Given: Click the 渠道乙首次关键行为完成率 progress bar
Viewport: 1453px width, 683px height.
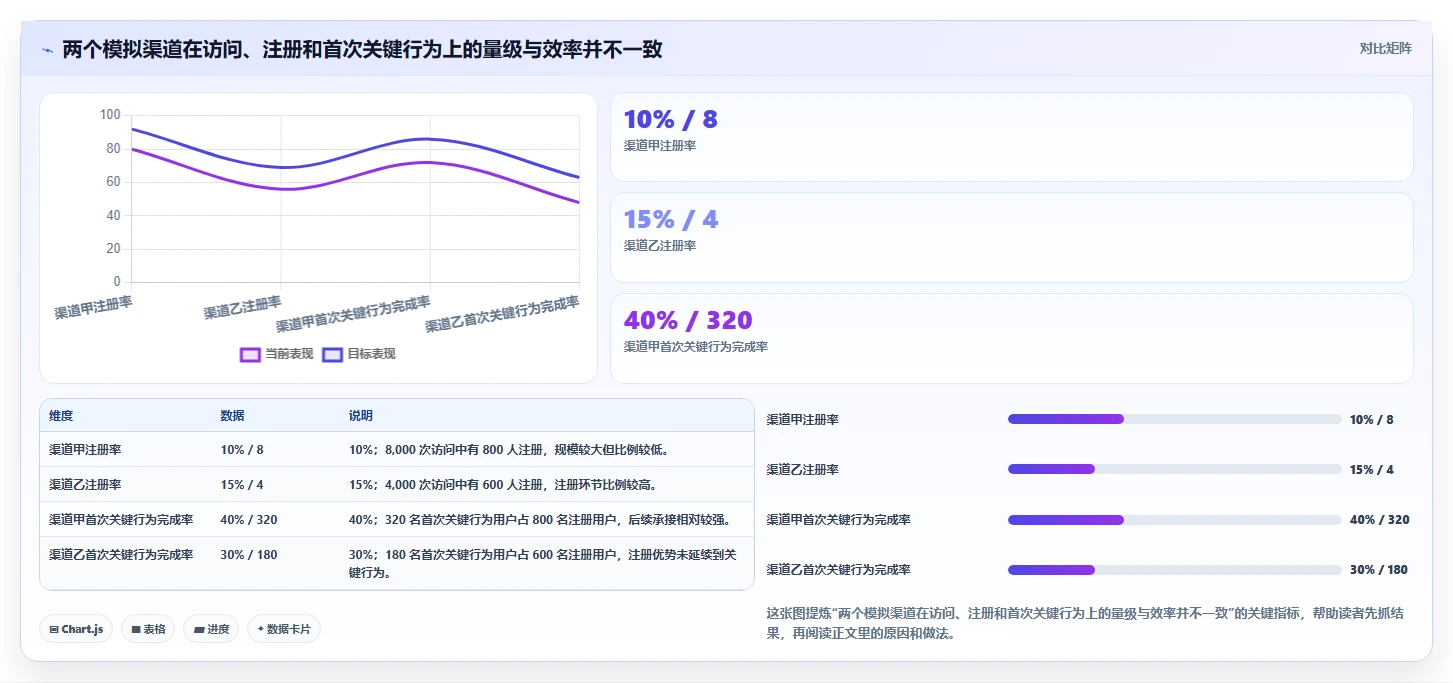Looking at the screenshot, I should click(1175, 569).
